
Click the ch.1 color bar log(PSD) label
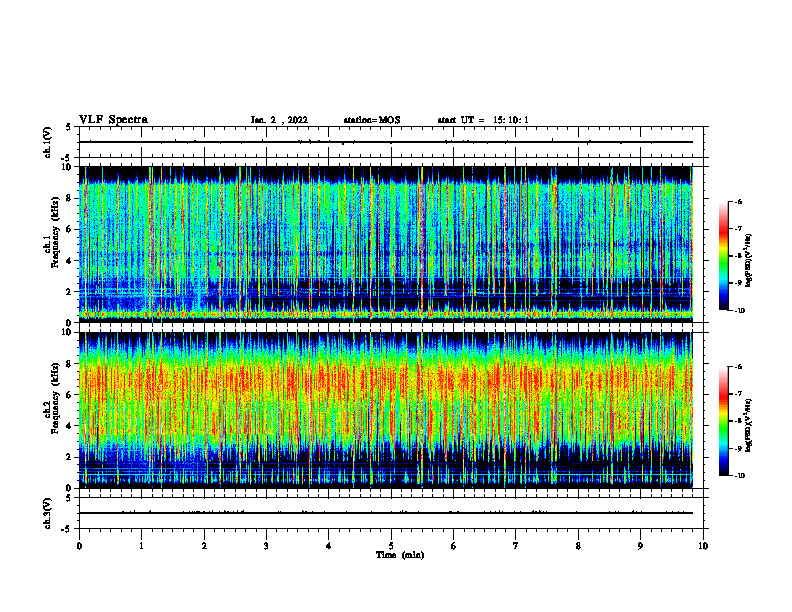point(749,260)
